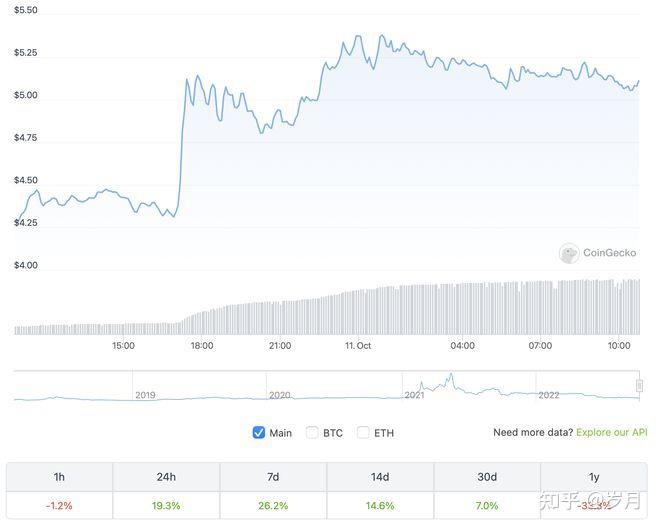Select the 7d change column header
The height and width of the screenshot is (529, 660).
pyautogui.click(x=273, y=477)
